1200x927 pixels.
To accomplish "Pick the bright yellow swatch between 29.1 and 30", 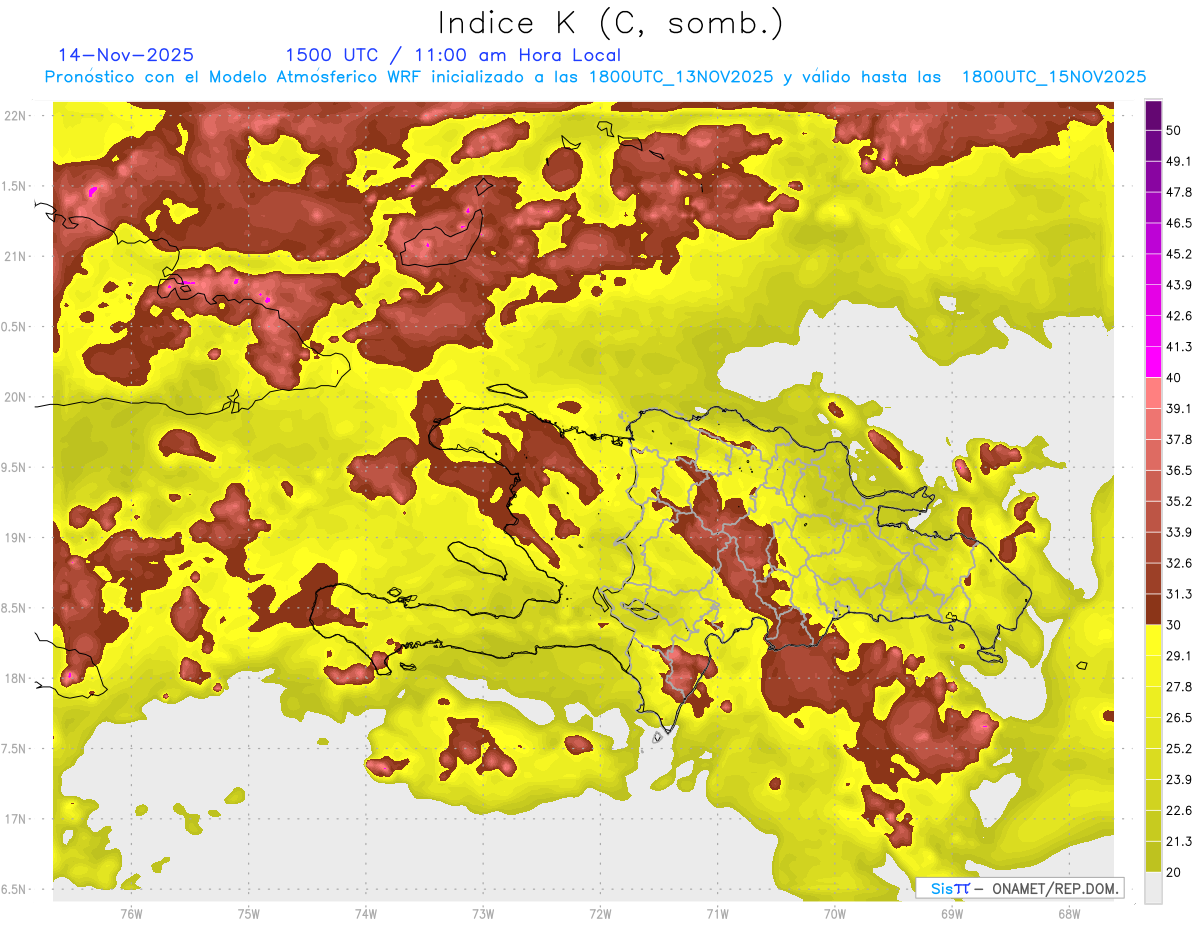I will coord(1153,640).
